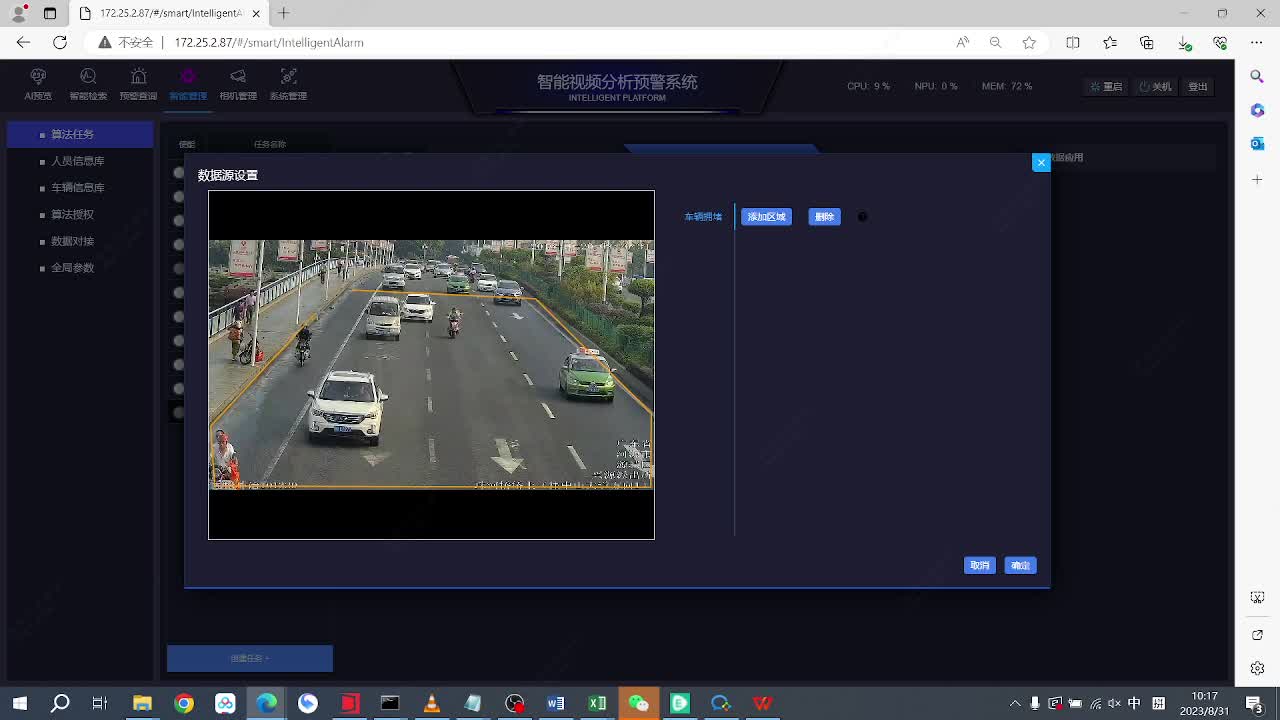The image size is (1280, 720).
Task: Open 全局参数 in the sidebar
Action: click(x=72, y=268)
